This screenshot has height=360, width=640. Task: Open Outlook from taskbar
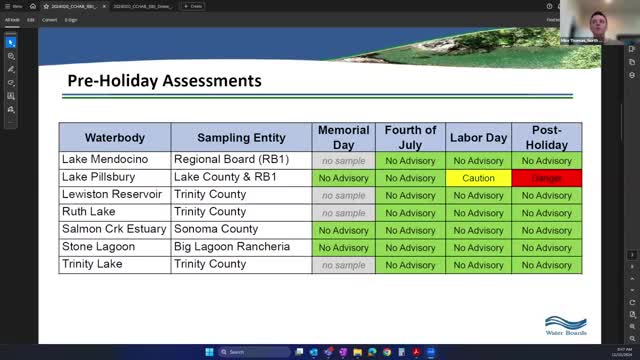click(313, 352)
